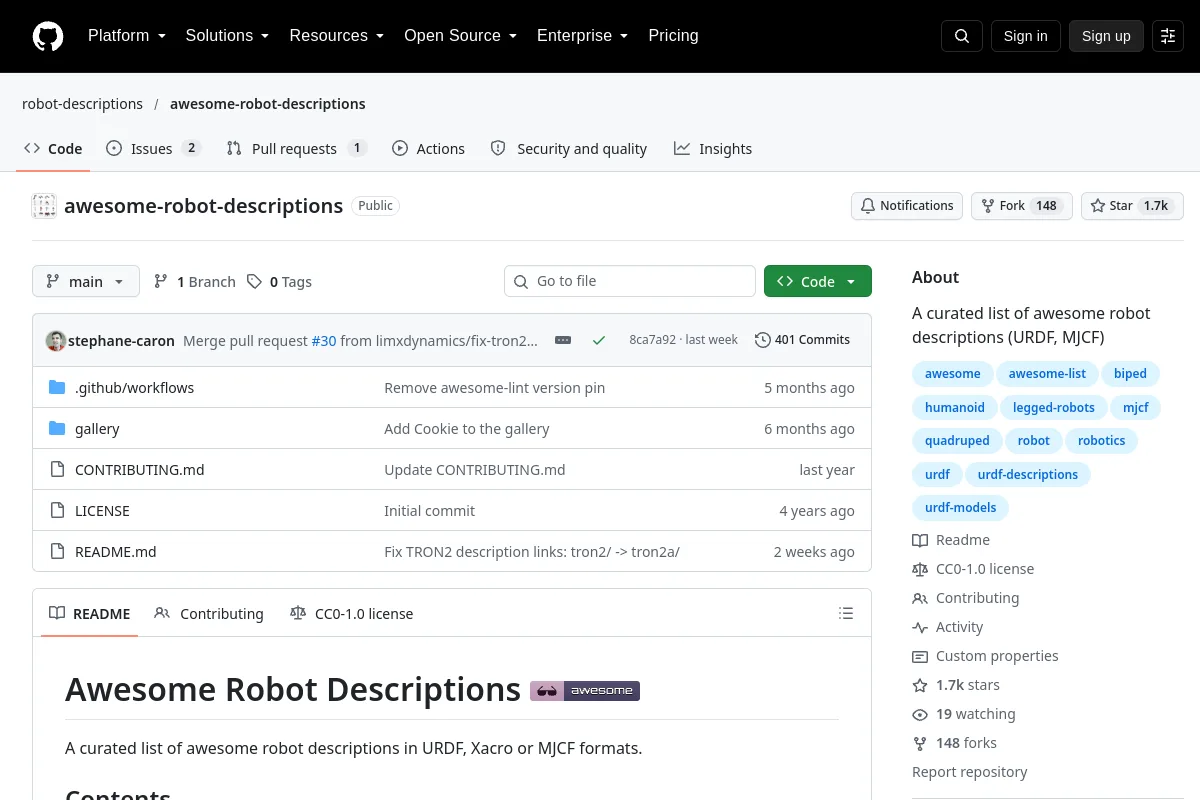Screen dimensions: 1200x800
Task: Switch to the Issues tab
Action: click(154, 148)
